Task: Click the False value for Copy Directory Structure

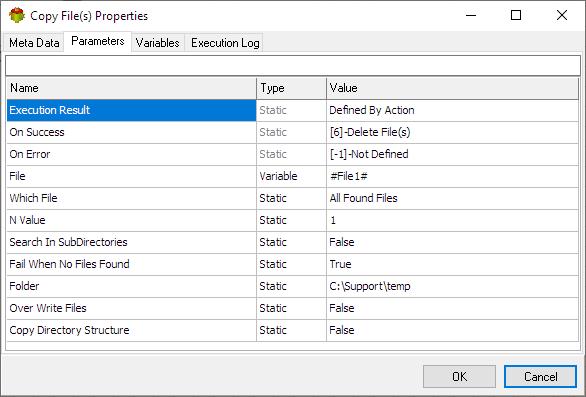Action: [453, 330]
